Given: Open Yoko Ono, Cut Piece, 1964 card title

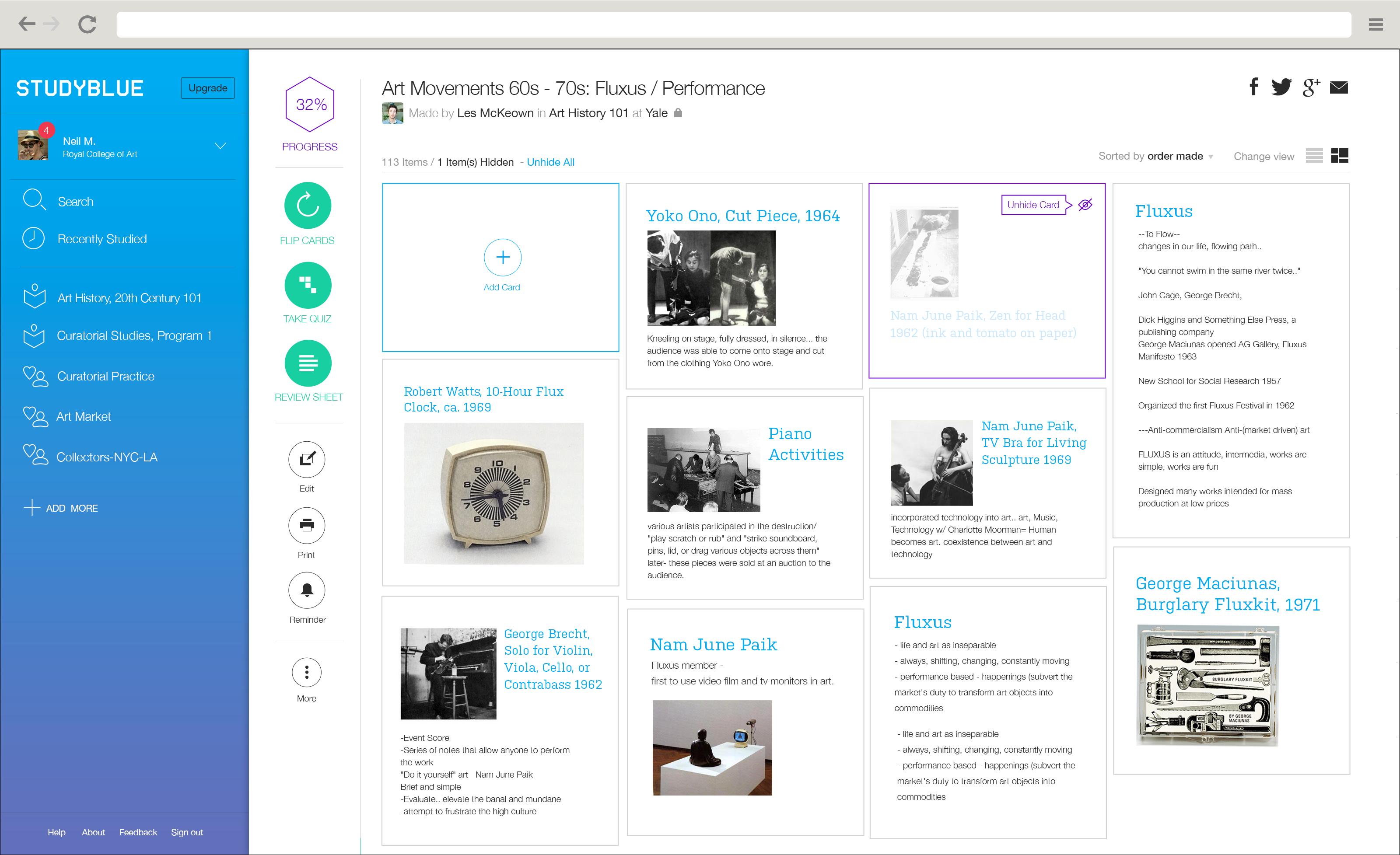Looking at the screenshot, I should pos(742,216).
